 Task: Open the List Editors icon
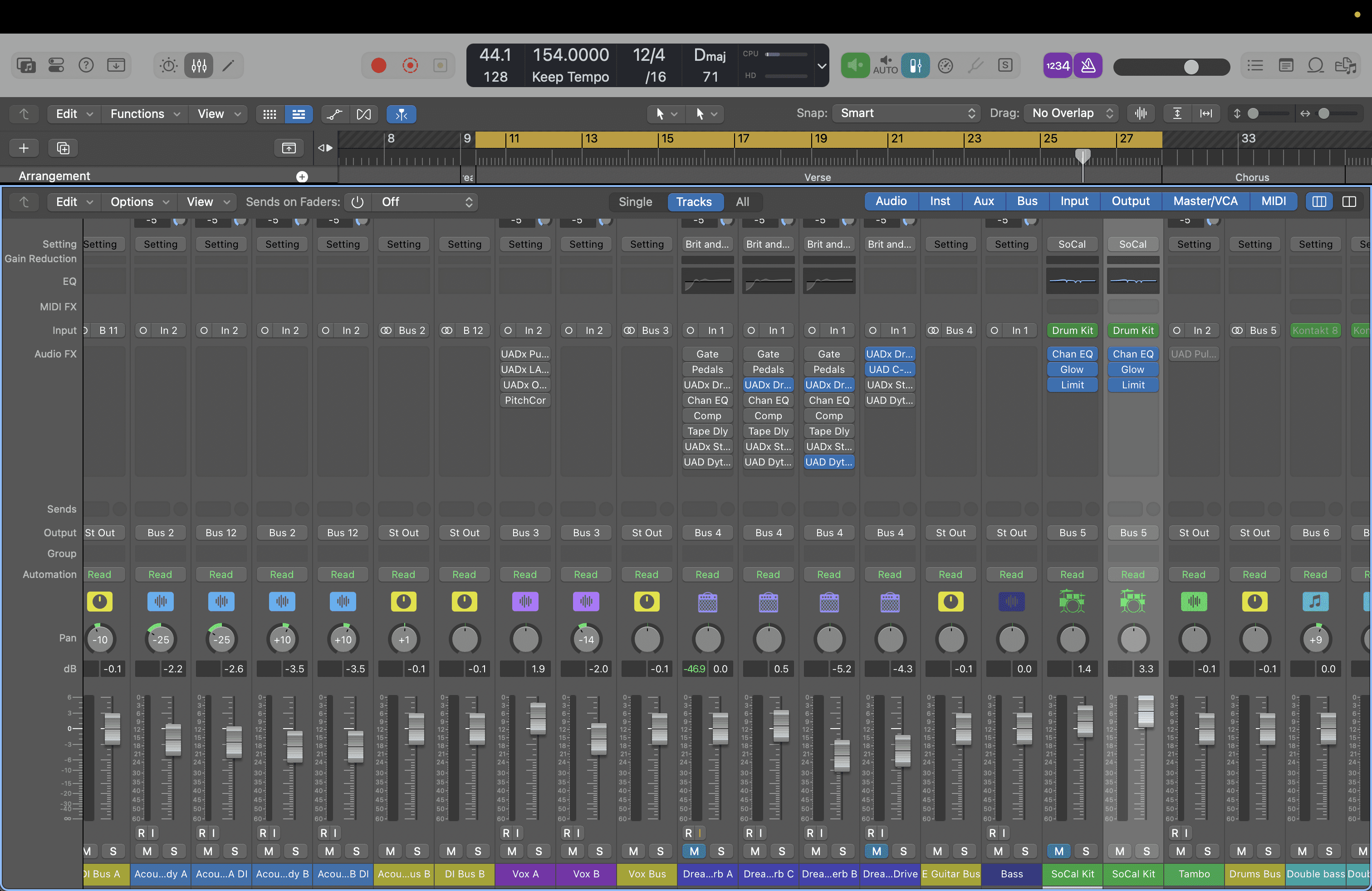pyautogui.click(x=1255, y=65)
